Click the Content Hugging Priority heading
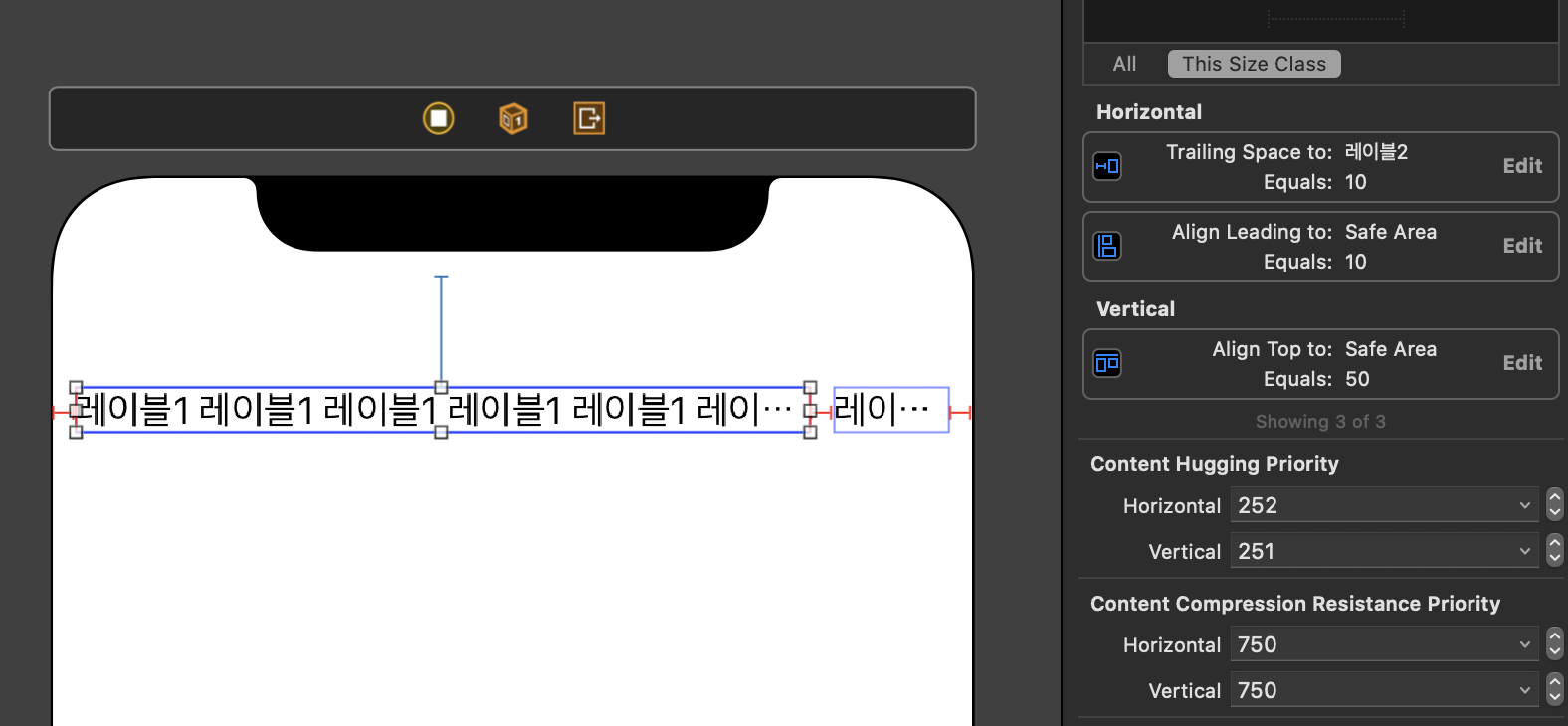This screenshot has width=1568, height=726. [x=1214, y=464]
